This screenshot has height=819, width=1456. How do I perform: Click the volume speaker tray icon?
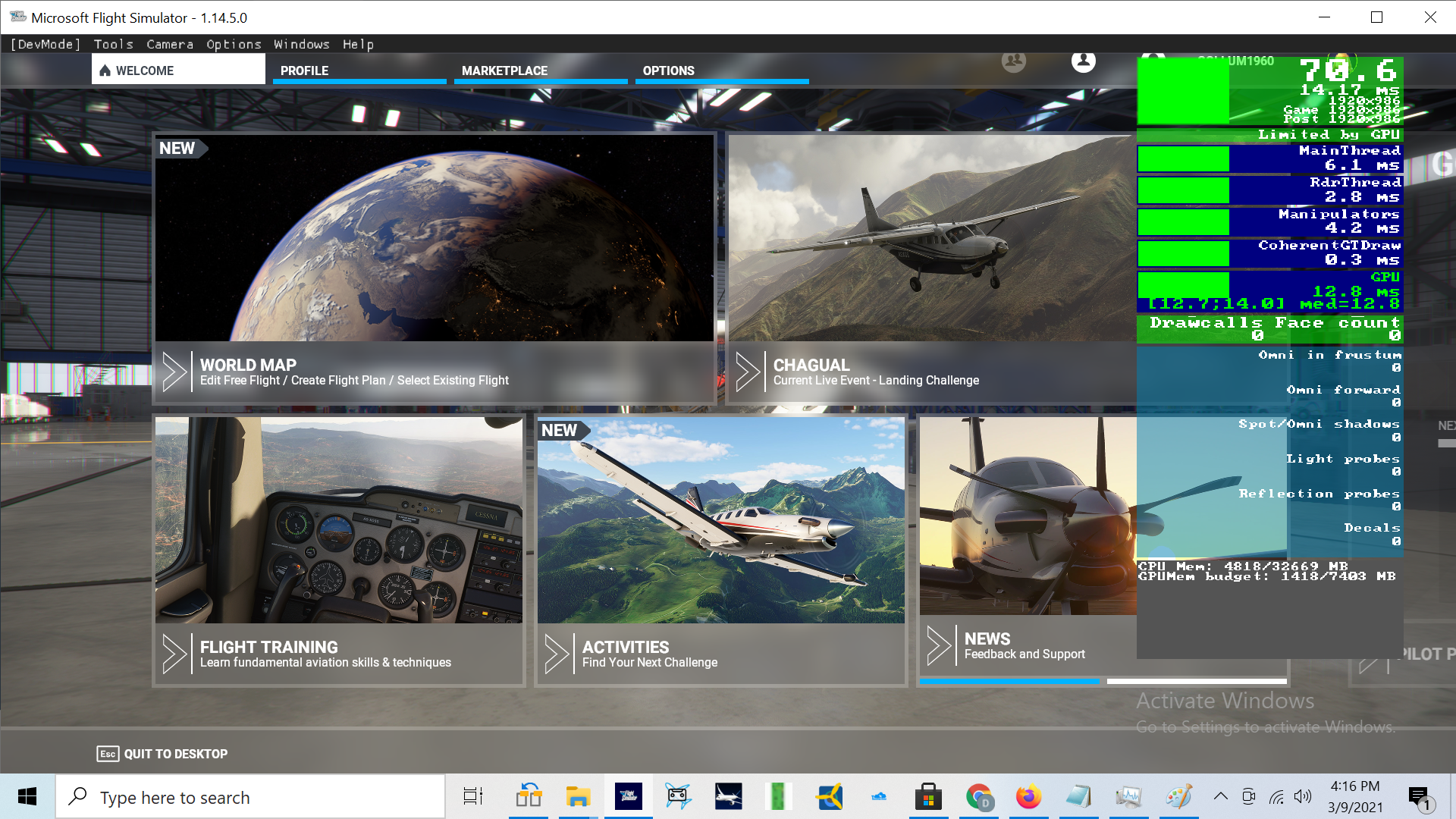pos(1303,796)
